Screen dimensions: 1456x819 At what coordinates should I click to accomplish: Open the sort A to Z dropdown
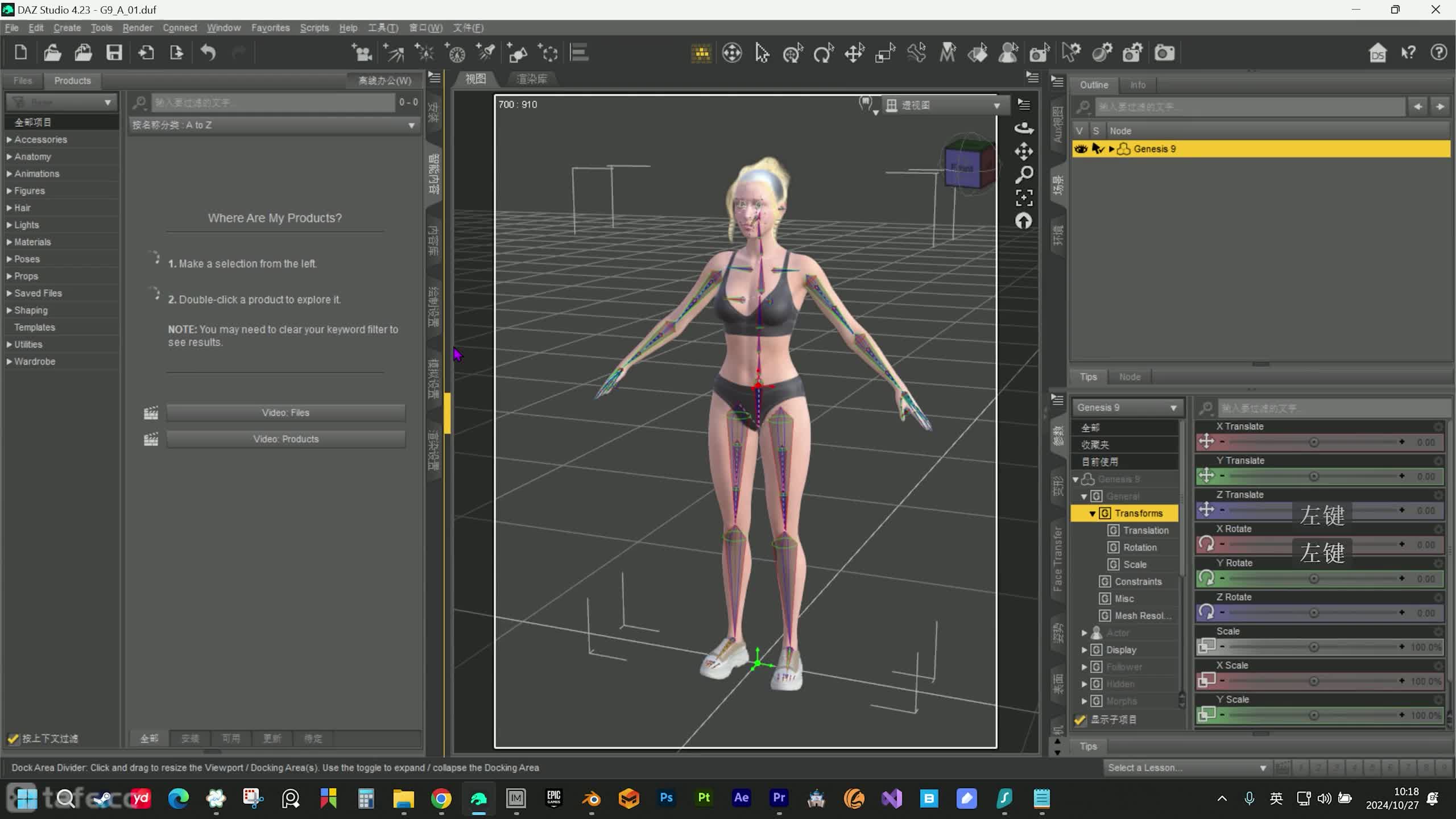point(274,125)
